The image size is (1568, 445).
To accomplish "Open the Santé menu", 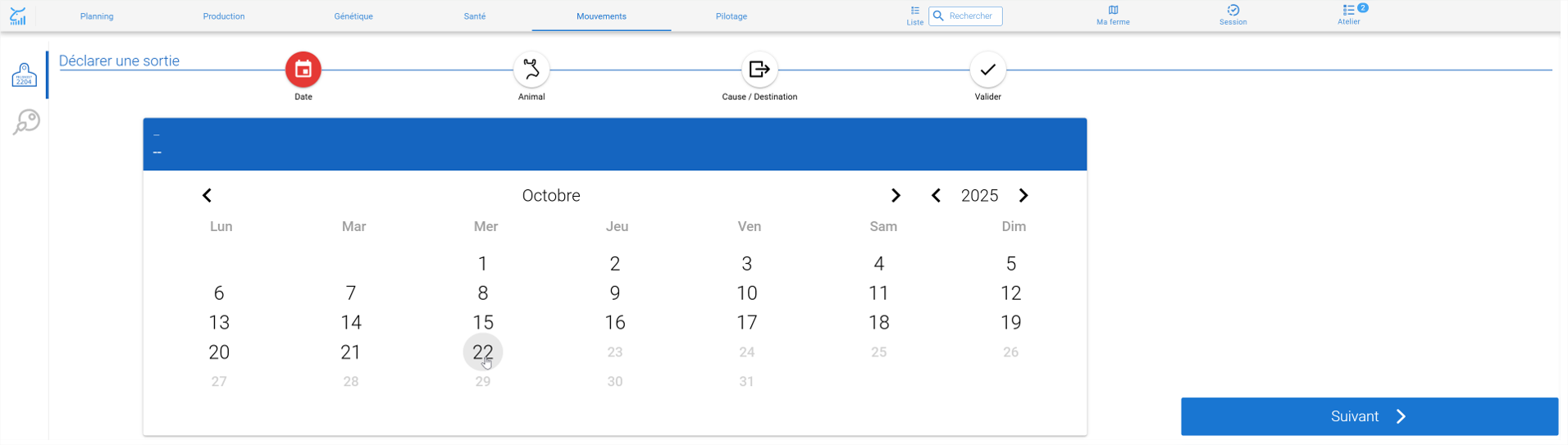I will tap(475, 16).
